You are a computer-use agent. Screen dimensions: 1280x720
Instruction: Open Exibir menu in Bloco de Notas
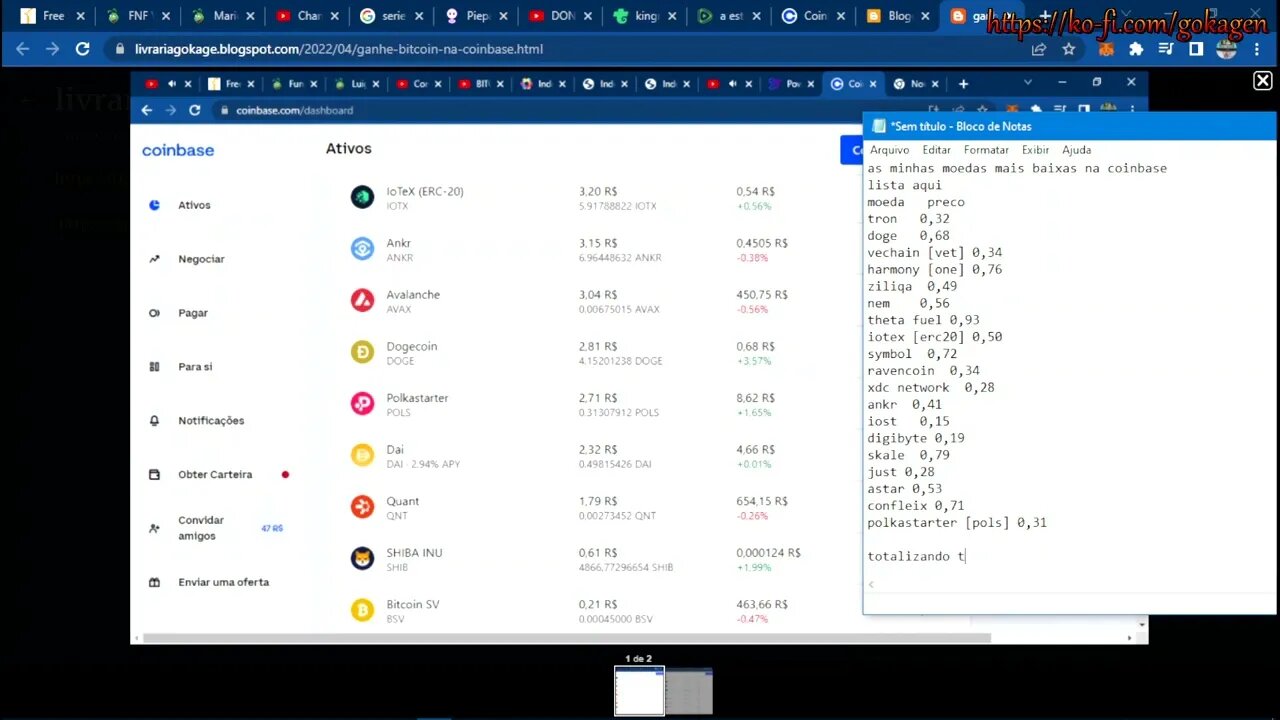coord(1035,150)
